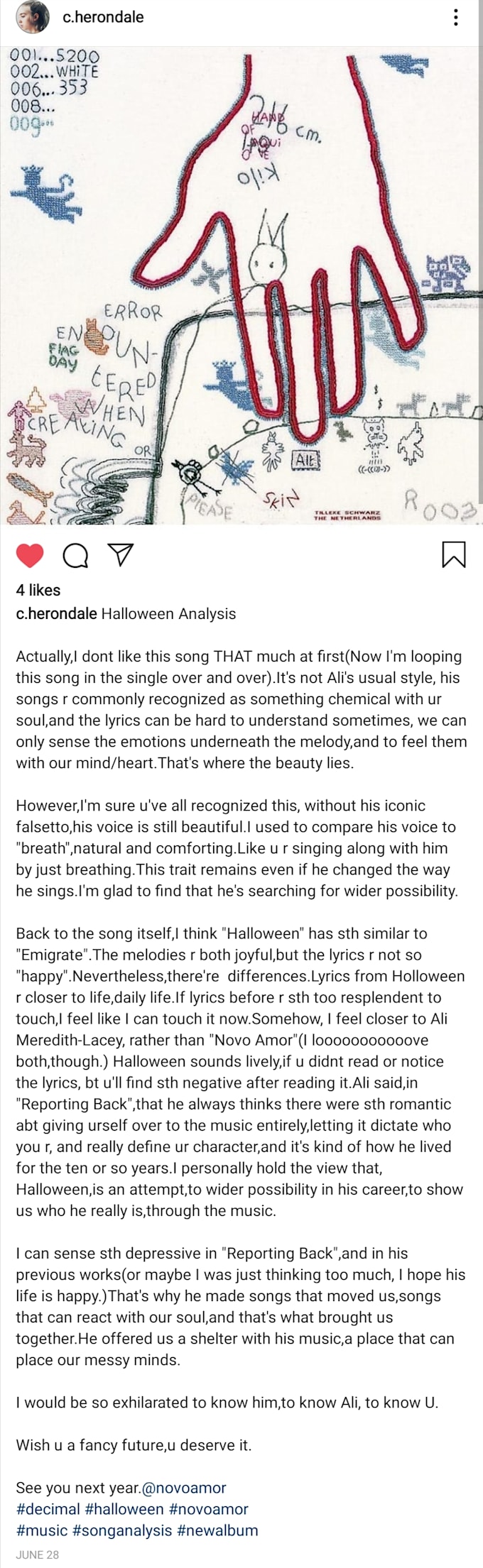This screenshot has height=1568, width=483.
Task: Share the post via paper plane icon
Action: coord(121,555)
